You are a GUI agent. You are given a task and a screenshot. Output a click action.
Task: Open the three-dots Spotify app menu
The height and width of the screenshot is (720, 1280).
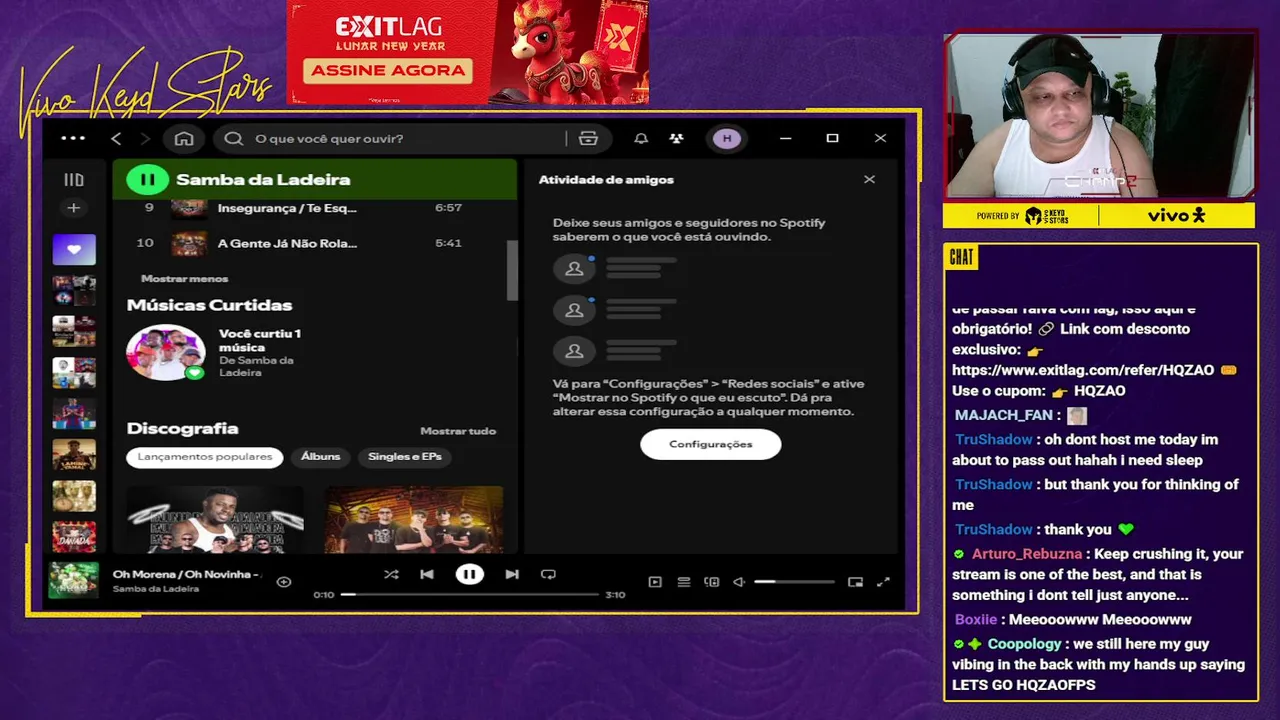(73, 138)
